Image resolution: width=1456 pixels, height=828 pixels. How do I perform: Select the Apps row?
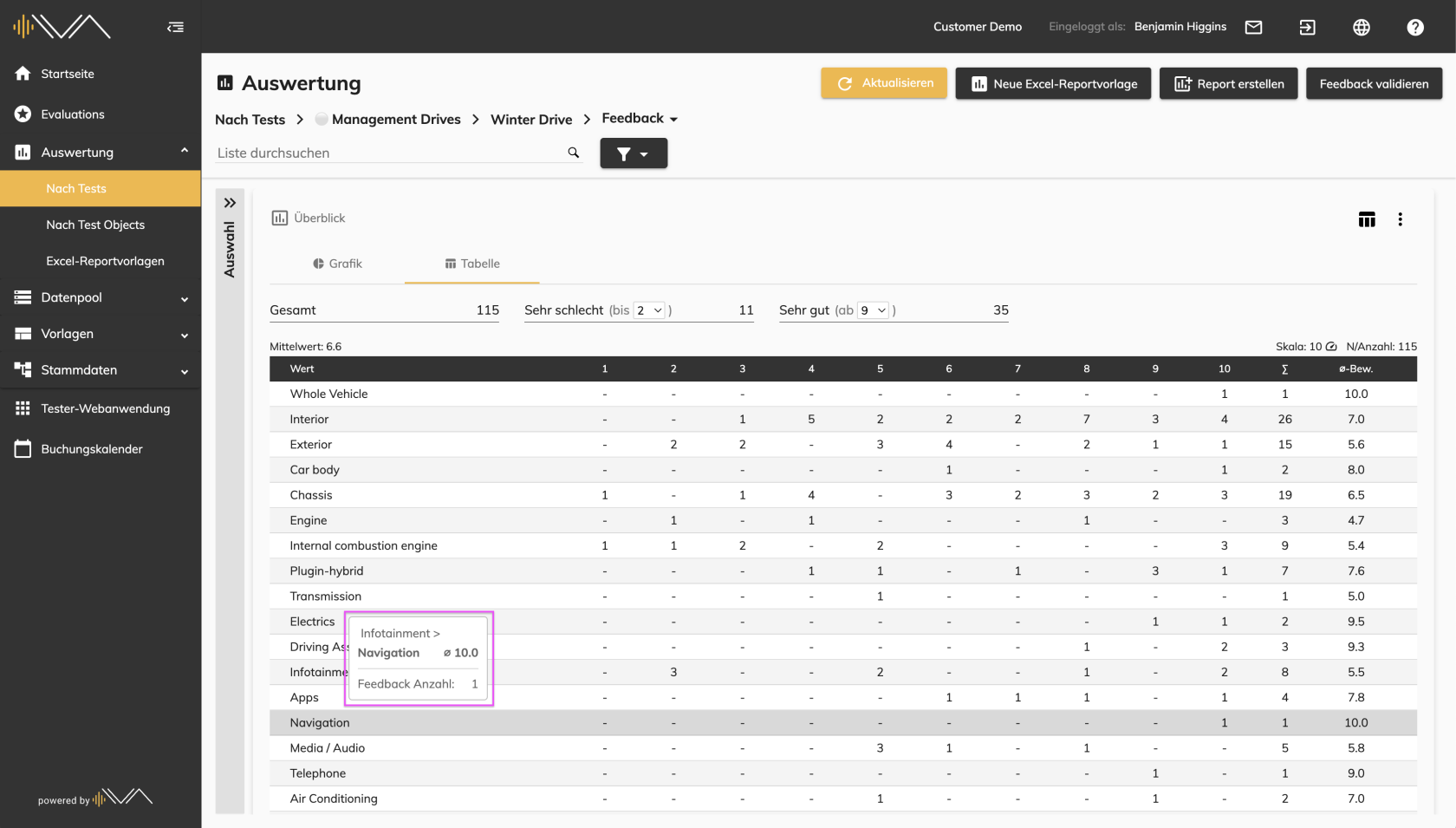tap(843, 697)
